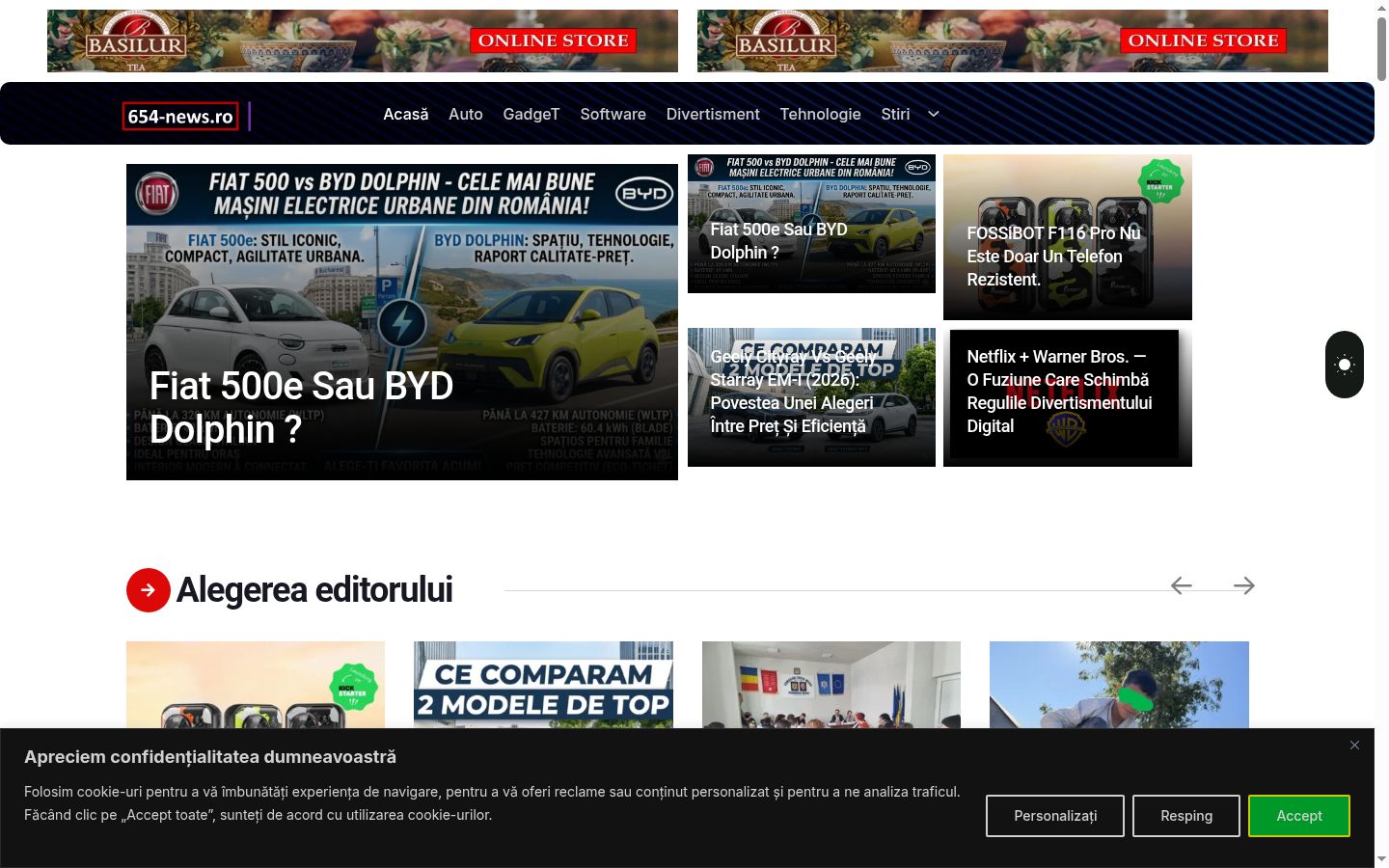Open the Personalizați cookie settings
The height and width of the screenshot is (868, 1389).
pos(1055,816)
